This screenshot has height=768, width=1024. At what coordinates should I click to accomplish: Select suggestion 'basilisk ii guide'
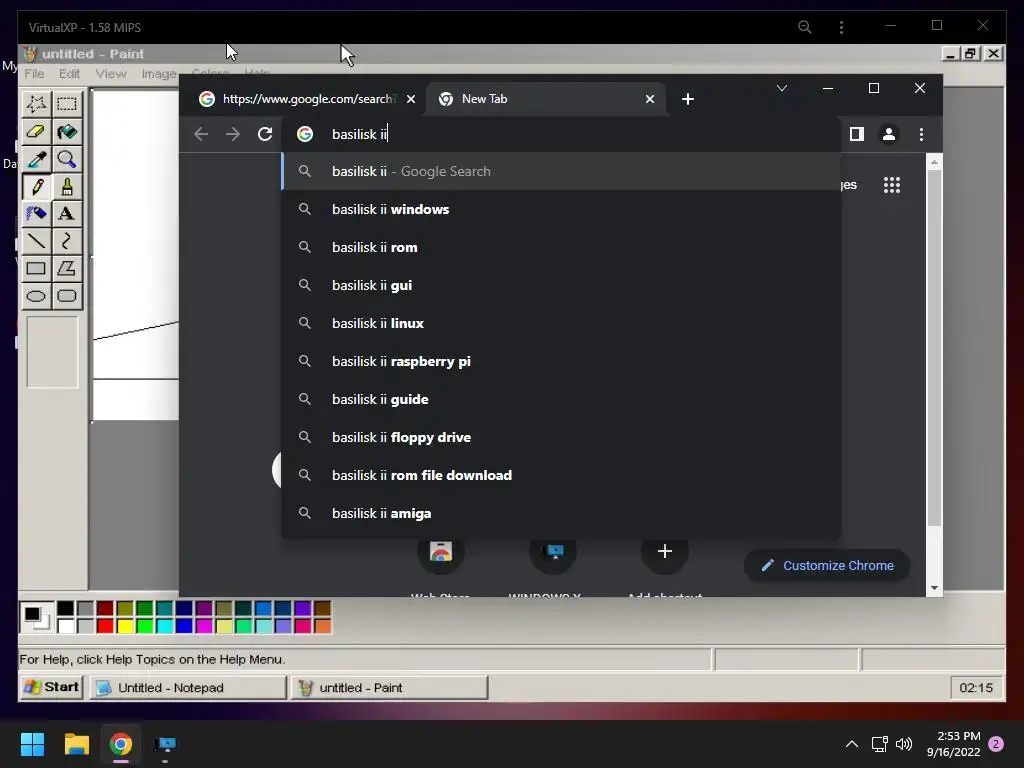point(561,399)
